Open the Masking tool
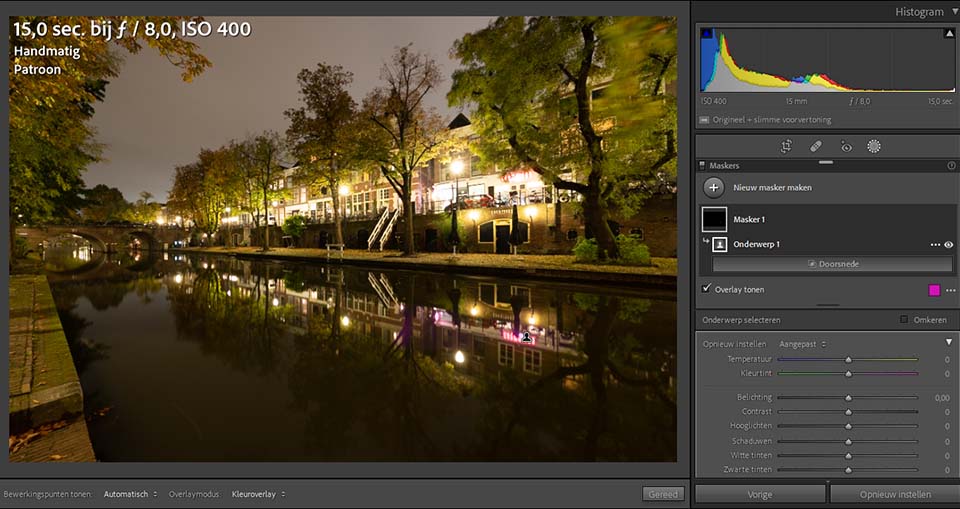The image size is (960, 509). click(874, 146)
